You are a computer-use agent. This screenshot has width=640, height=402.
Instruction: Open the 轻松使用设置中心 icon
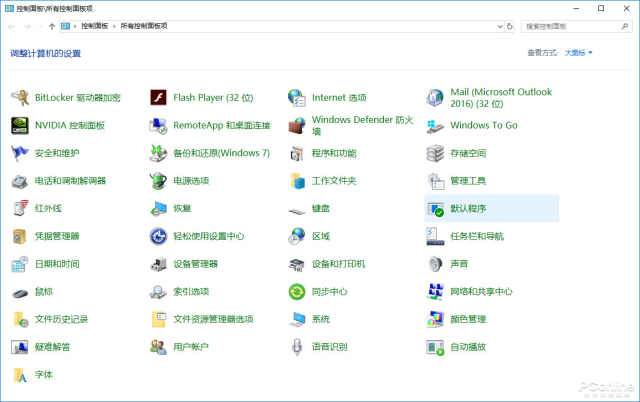coord(158,236)
